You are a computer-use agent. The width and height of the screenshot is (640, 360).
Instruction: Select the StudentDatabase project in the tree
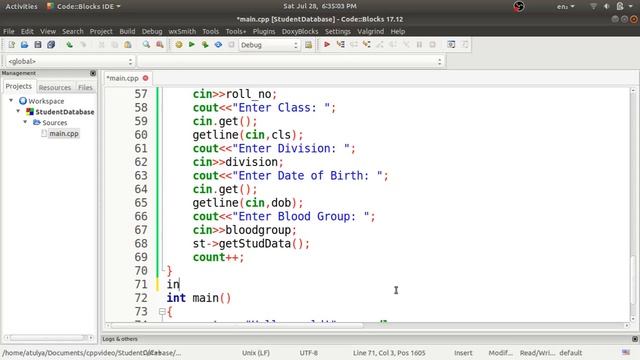pos(64,111)
